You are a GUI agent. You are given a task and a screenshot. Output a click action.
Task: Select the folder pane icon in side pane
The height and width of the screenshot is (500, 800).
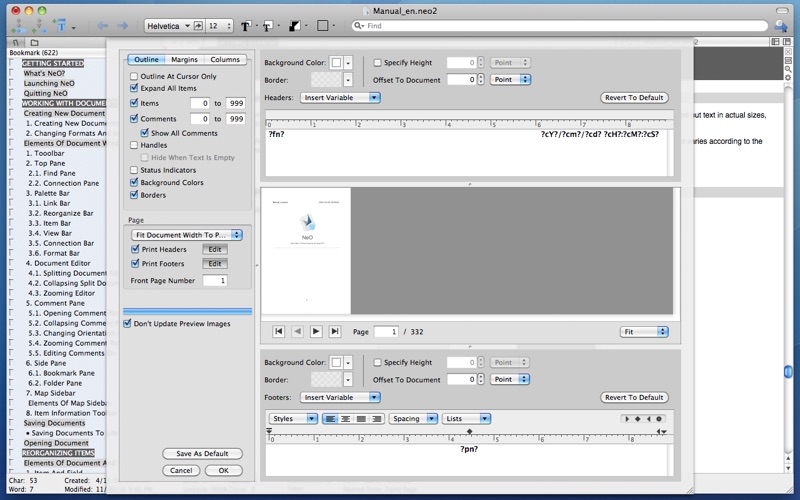[x=34, y=43]
